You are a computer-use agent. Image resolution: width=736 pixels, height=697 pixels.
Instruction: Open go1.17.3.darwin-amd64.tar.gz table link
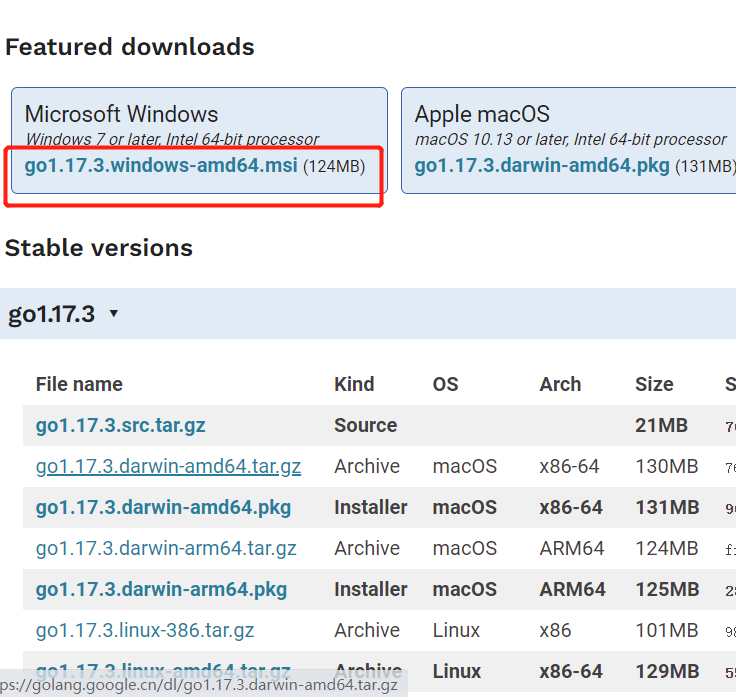click(x=169, y=467)
